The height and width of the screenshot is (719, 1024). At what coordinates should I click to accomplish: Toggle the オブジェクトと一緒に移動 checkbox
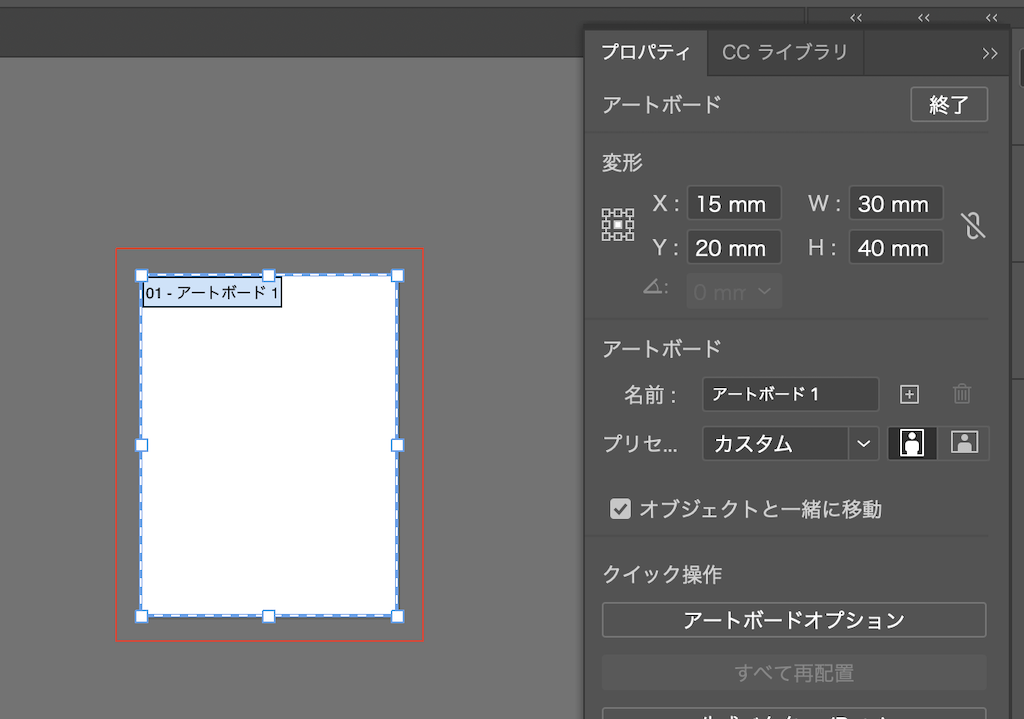(x=620, y=509)
